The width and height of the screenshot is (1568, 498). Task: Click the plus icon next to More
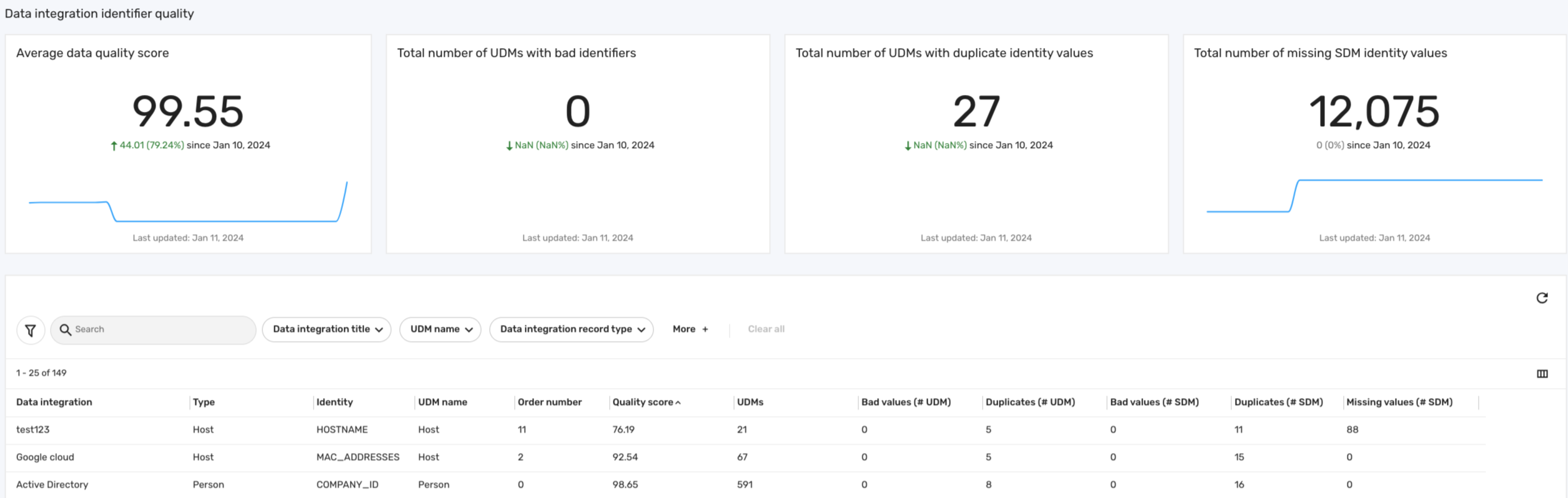[705, 329]
